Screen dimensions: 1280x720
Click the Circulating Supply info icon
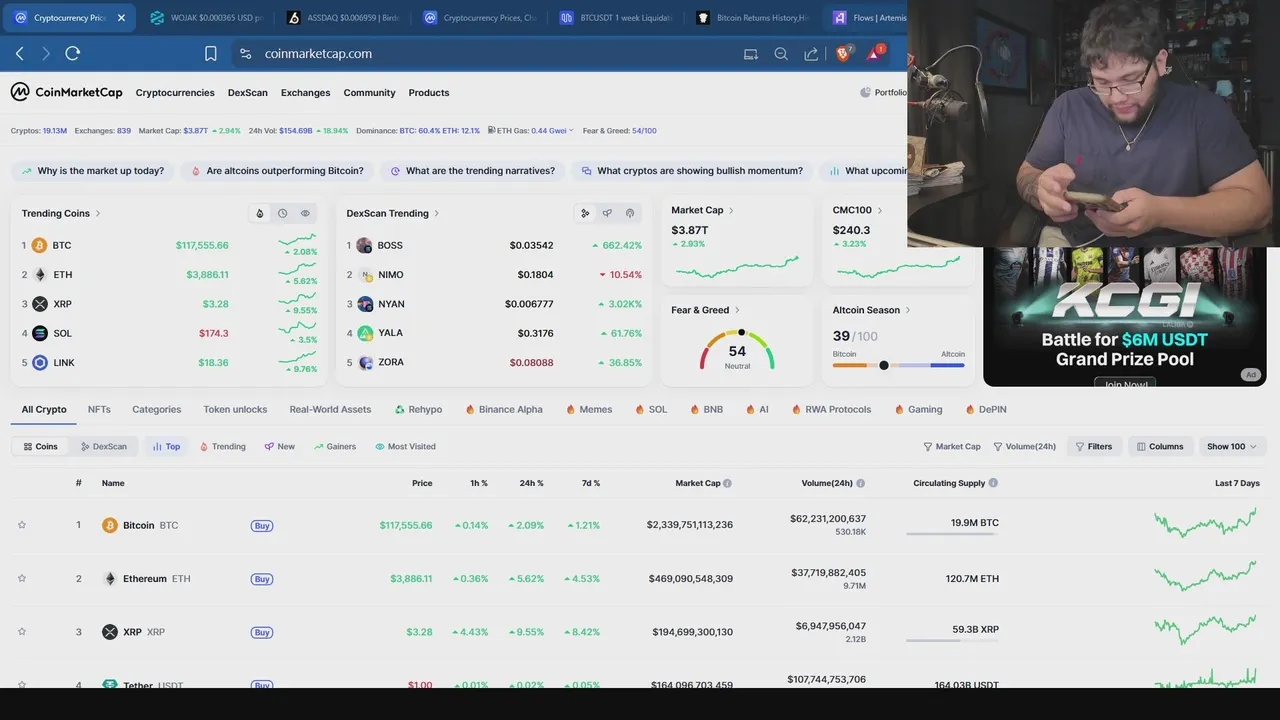(x=993, y=483)
